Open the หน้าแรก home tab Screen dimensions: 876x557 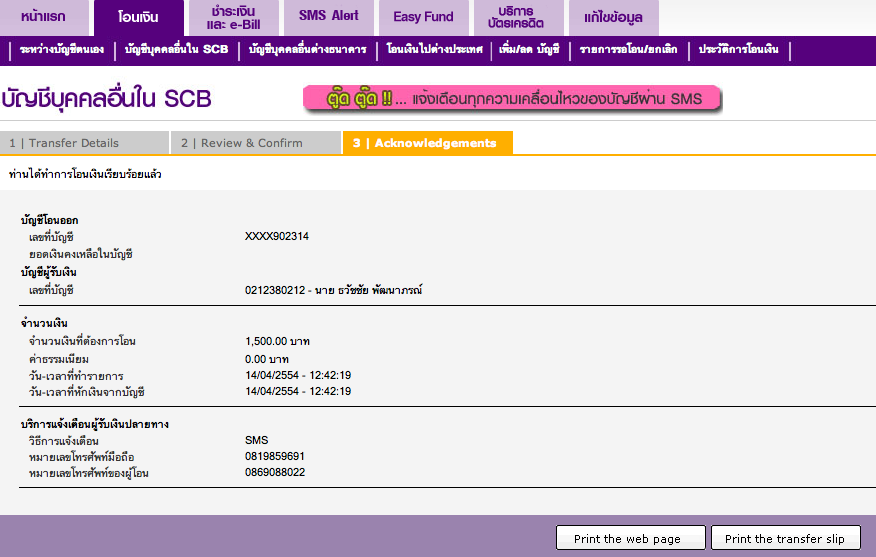pos(44,17)
